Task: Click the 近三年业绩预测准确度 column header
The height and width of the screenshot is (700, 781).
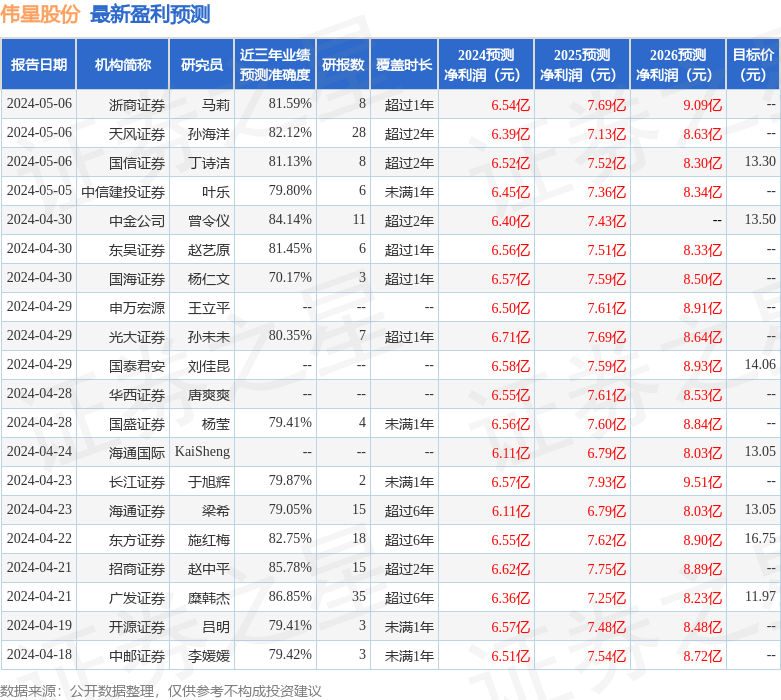Action: pyautogui.click(x=275, y=65)
